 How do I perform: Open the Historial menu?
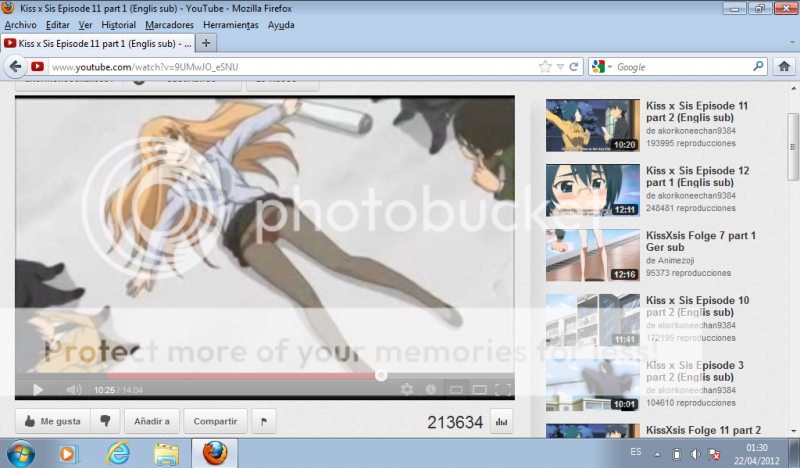tap(118, 24)
